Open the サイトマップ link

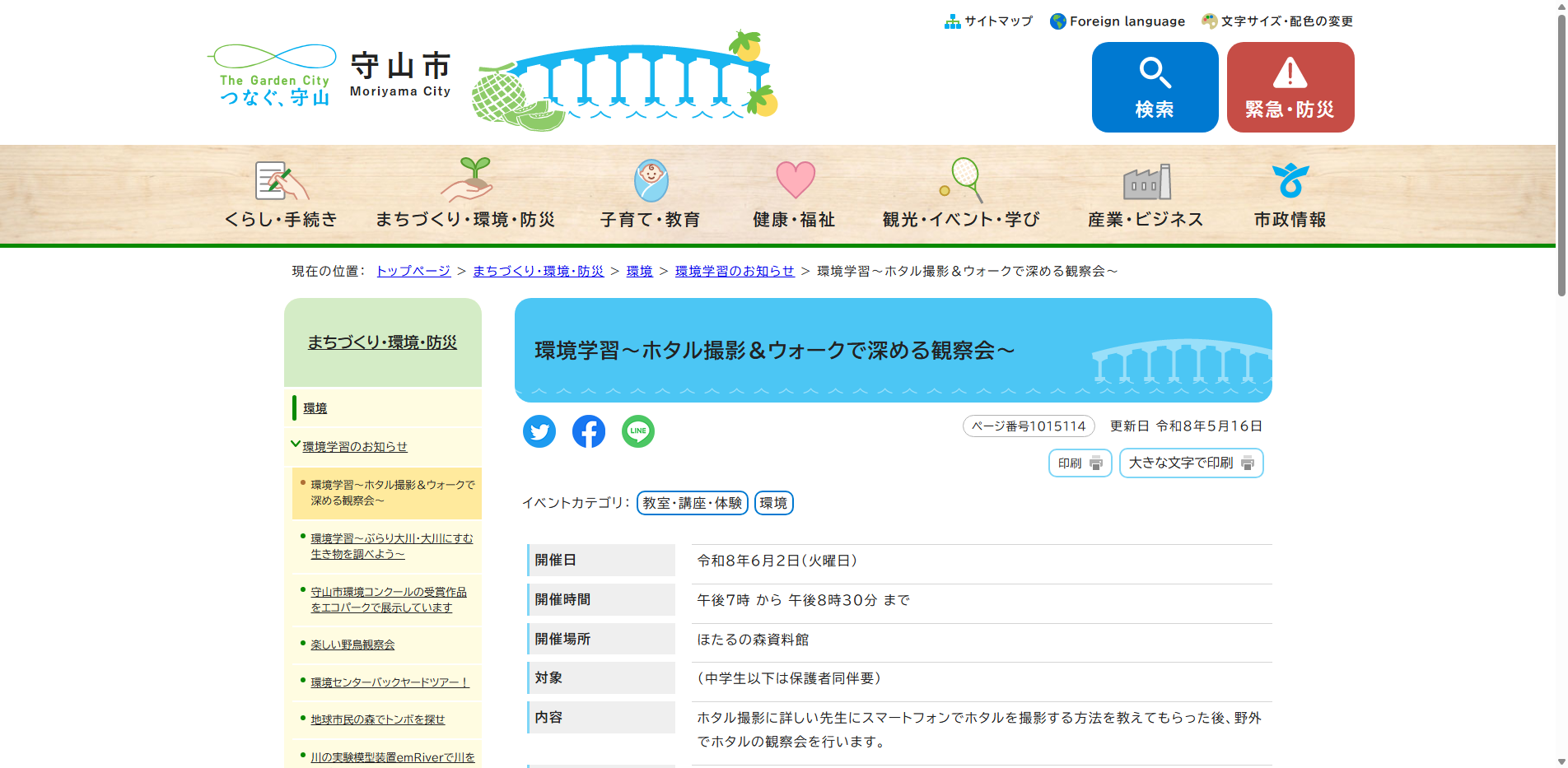(998, 21)
